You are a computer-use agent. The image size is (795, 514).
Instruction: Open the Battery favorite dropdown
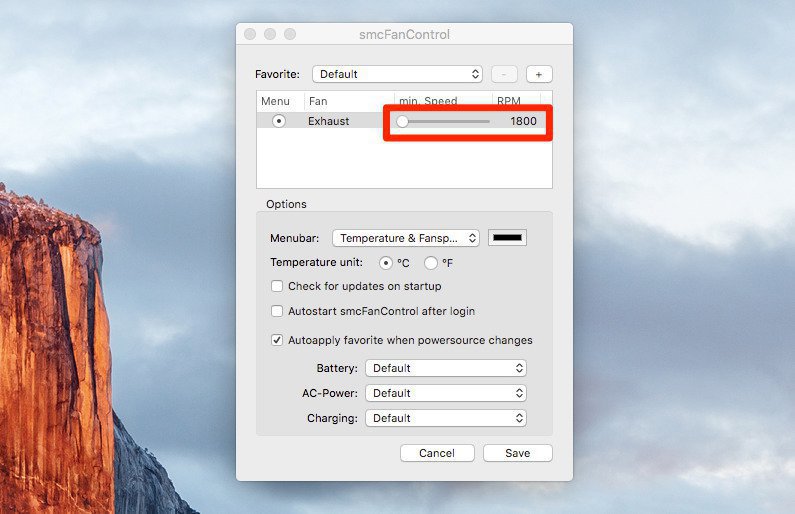tap(446, 368)
